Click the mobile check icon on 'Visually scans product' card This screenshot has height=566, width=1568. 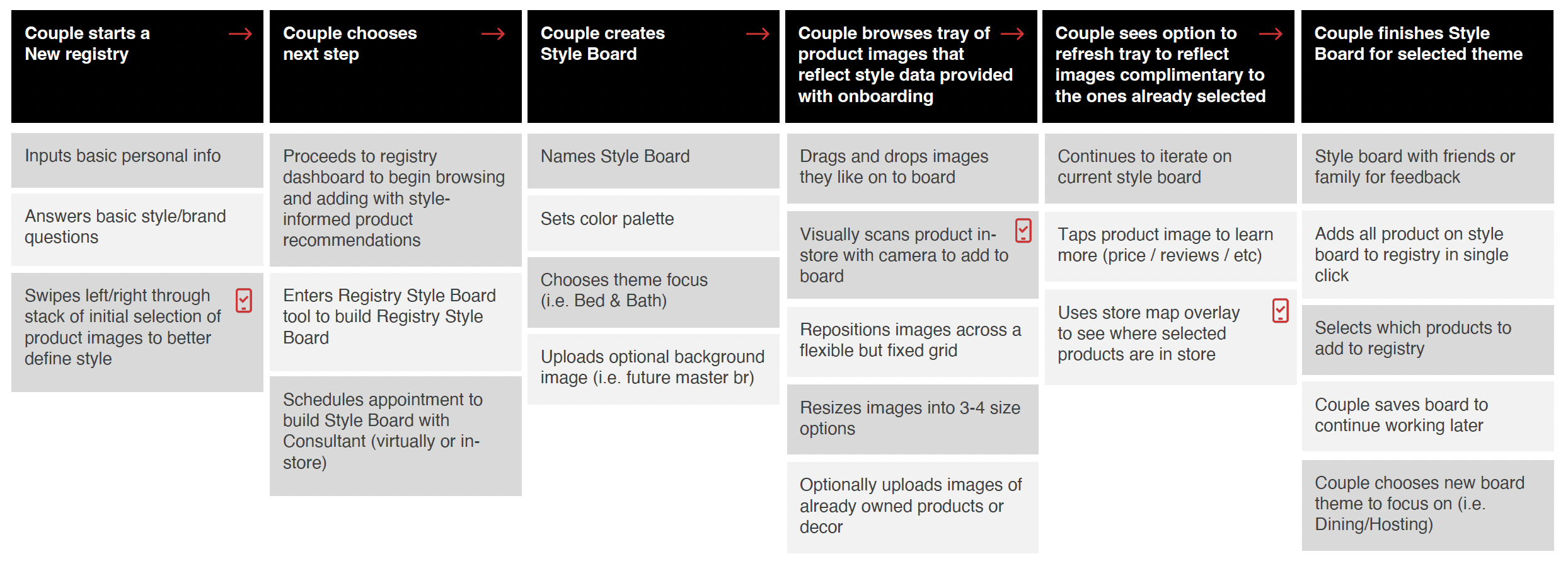tap(1023, 231)
